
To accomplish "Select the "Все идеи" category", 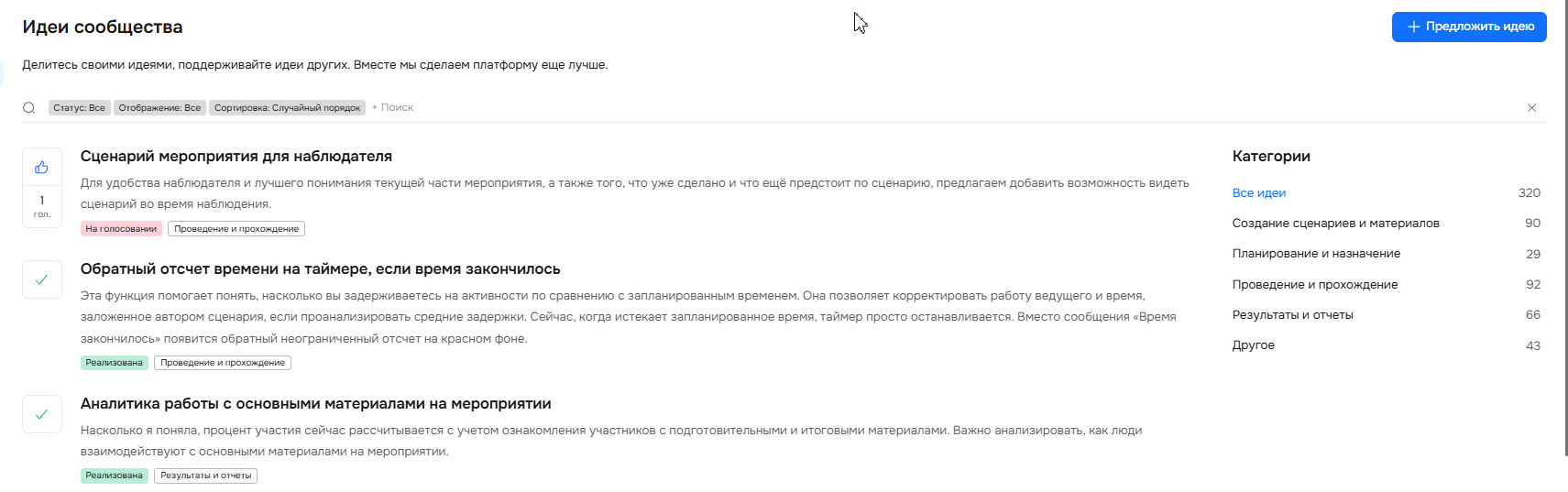I will (1258, 193).
